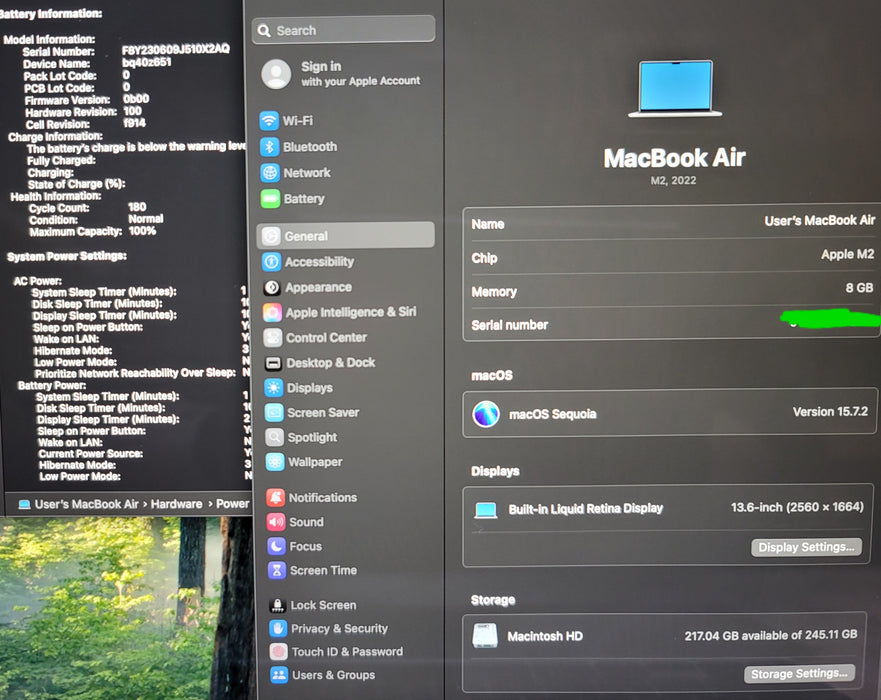
Task: Click the Cell Revision f914 value
Action: click(134, 123)
